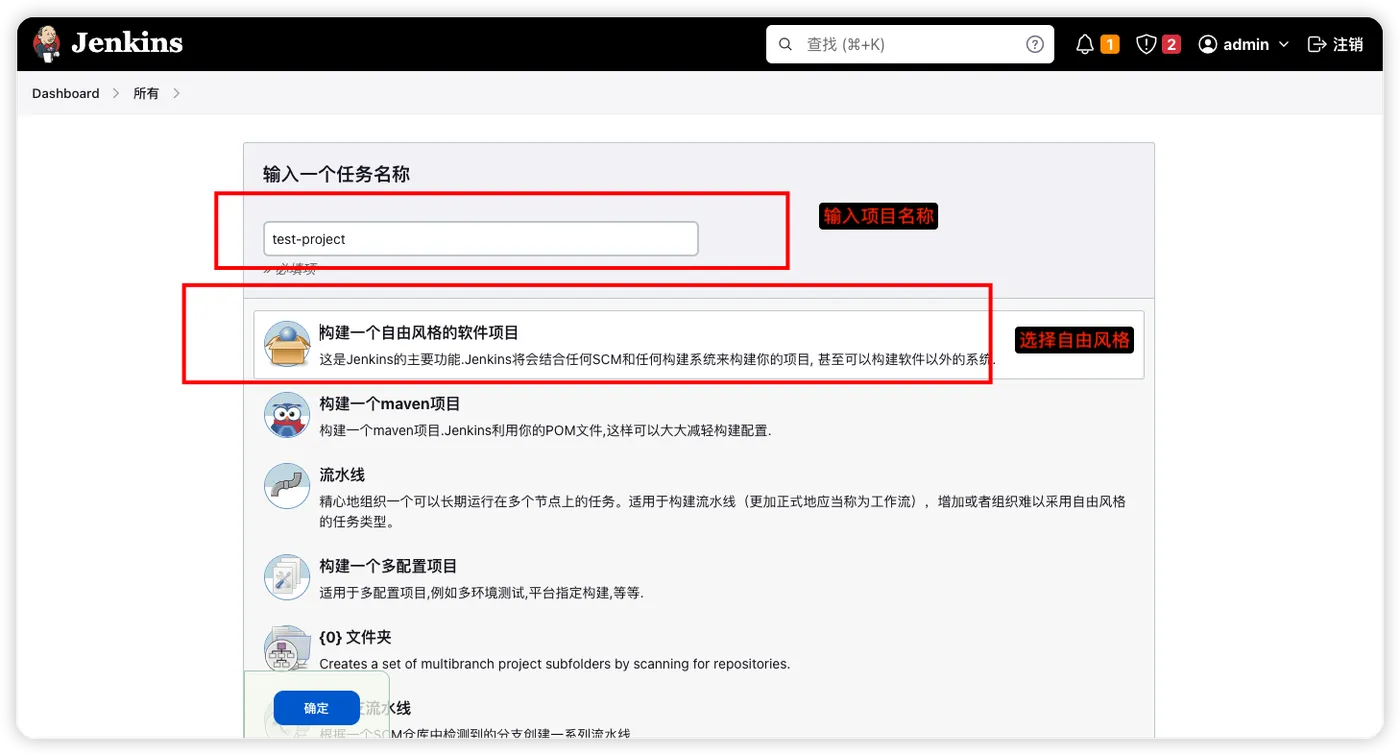Click the pipeline description starting 精心地组织
1400x755 pixels.
722,511
